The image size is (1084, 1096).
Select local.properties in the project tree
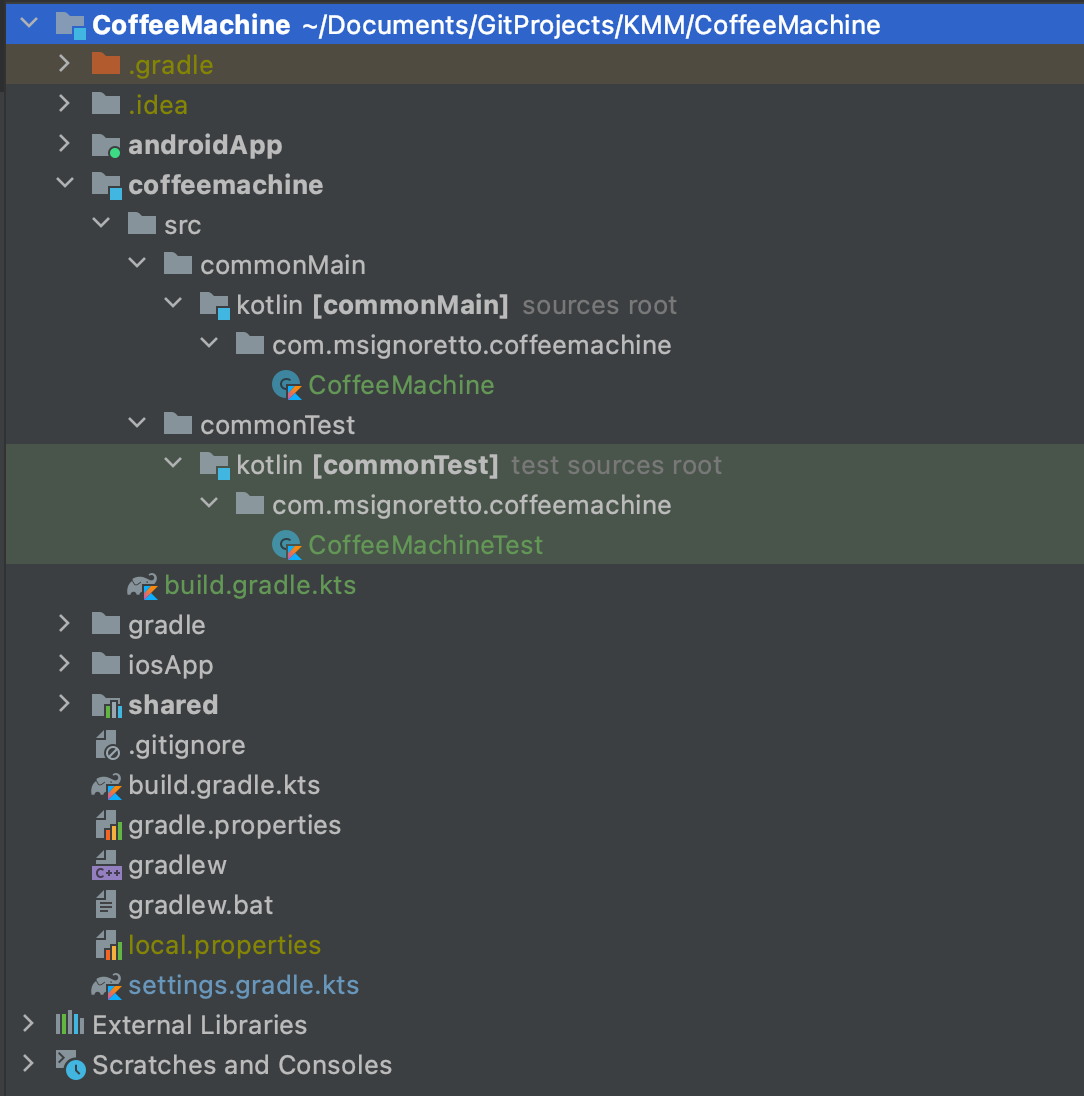[x=224, y=945]
